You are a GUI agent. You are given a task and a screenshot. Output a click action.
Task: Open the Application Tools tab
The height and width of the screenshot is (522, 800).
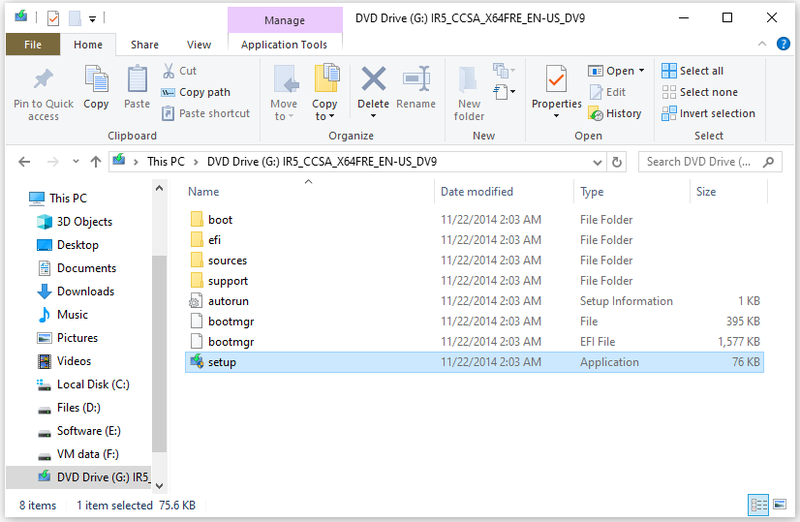(x=284, y=44)
